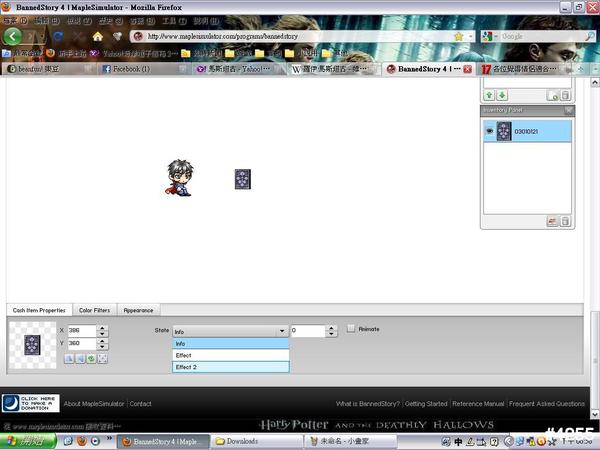
Task: Add new layer using page-plus icon
Action: (x=553, y=95)
